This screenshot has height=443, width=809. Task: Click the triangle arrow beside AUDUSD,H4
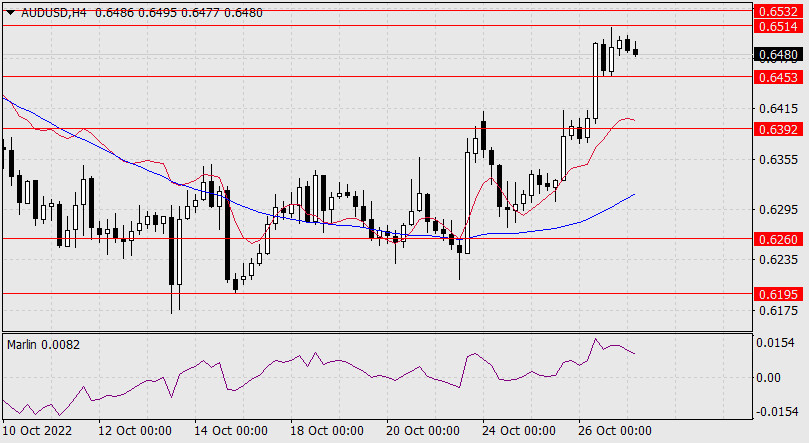(10, 9)
